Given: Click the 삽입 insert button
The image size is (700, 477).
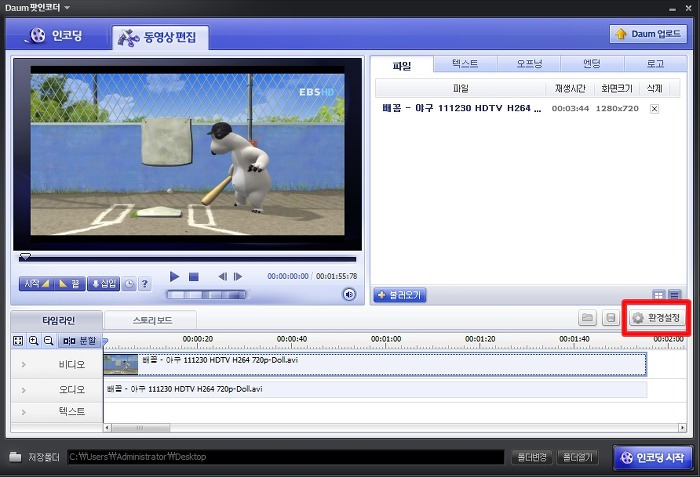Looking at the screenshot, I should (x=103, y=283).
